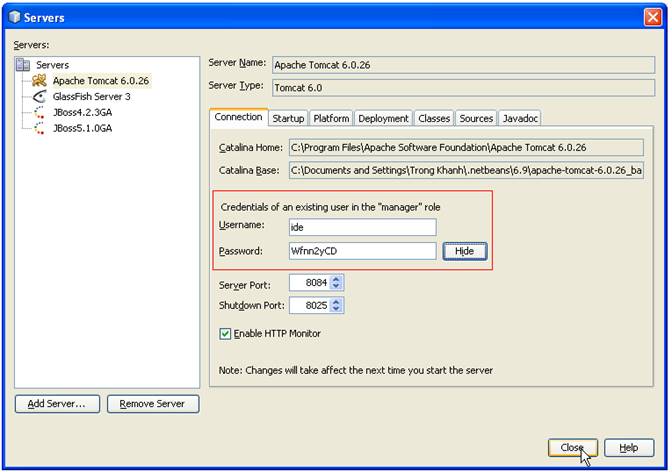The height and width of the screenshot is (472, 672).
Task: Click the GlassFish Server 3 fish icon
Action: click(39, 96)
